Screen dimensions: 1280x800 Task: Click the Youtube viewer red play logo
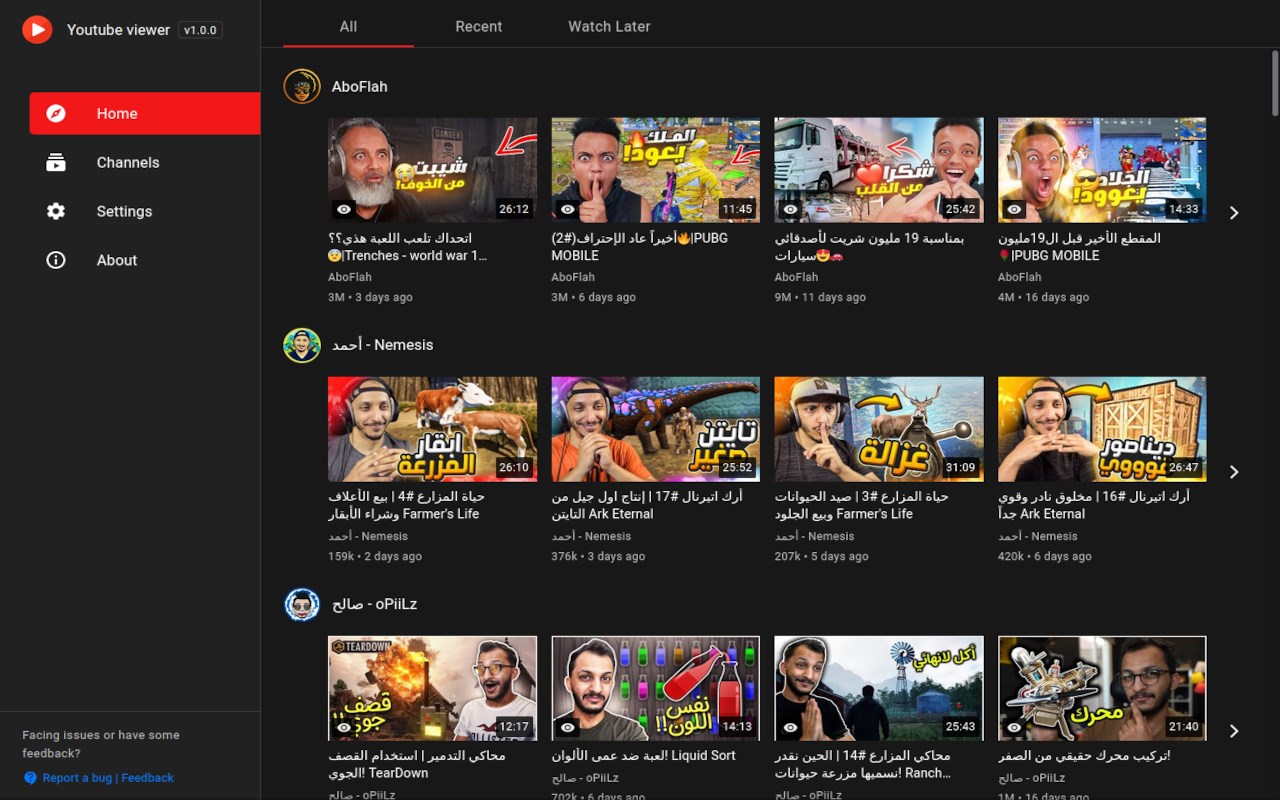coord(37,30)
